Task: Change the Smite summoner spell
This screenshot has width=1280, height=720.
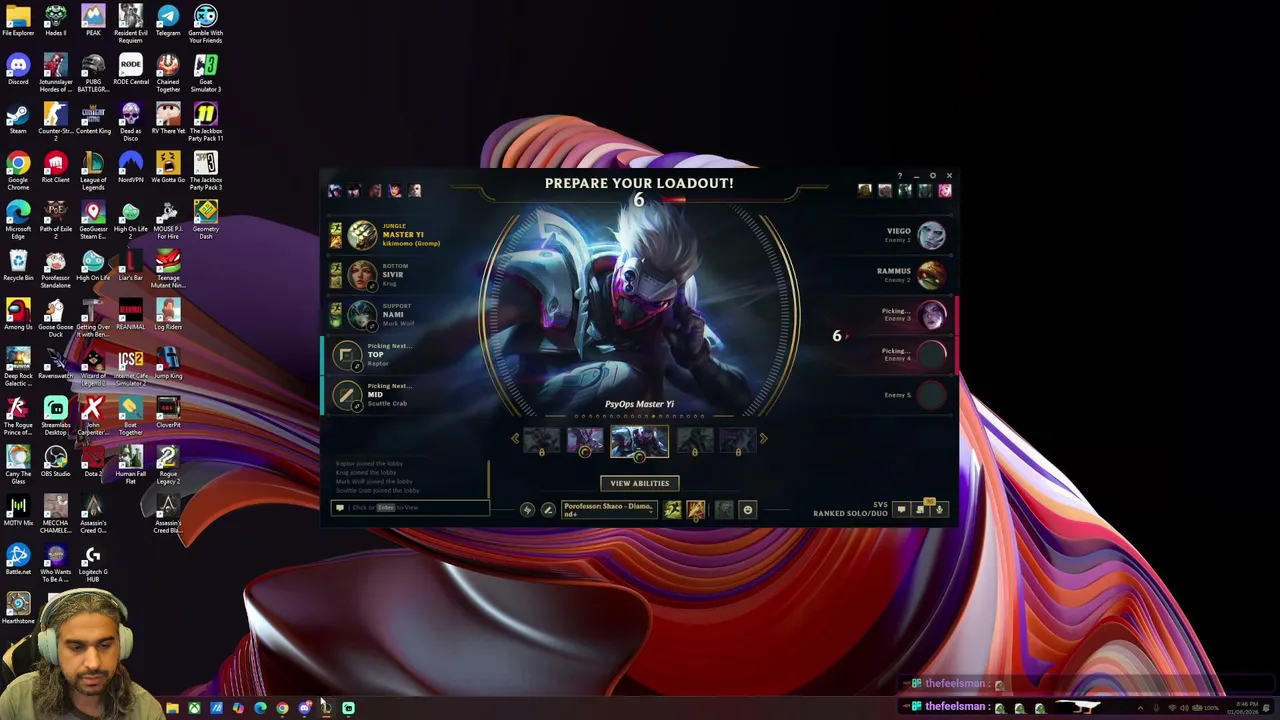Action: tap(696, 510)
